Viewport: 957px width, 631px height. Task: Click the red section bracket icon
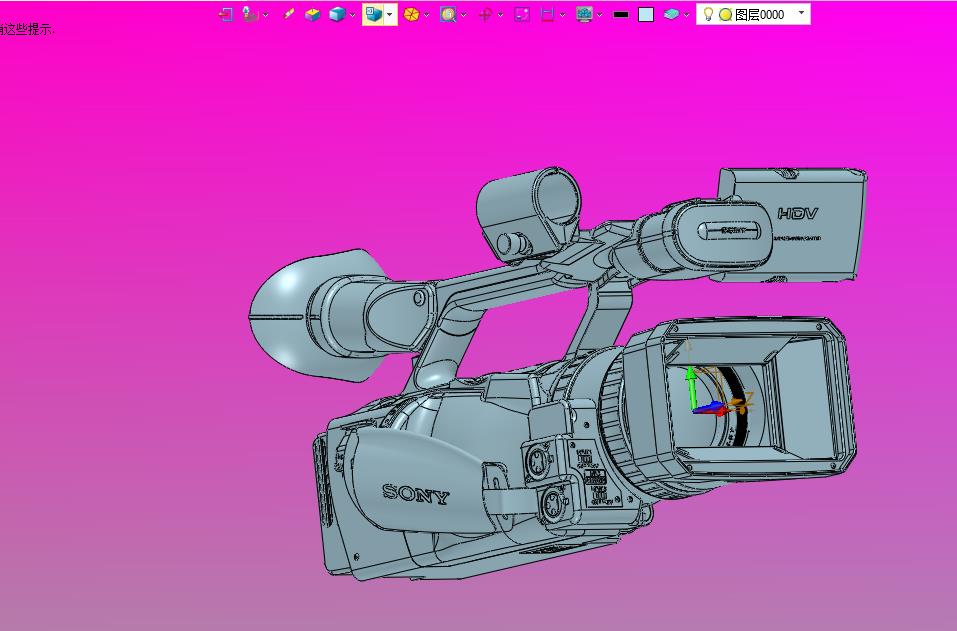547,14
